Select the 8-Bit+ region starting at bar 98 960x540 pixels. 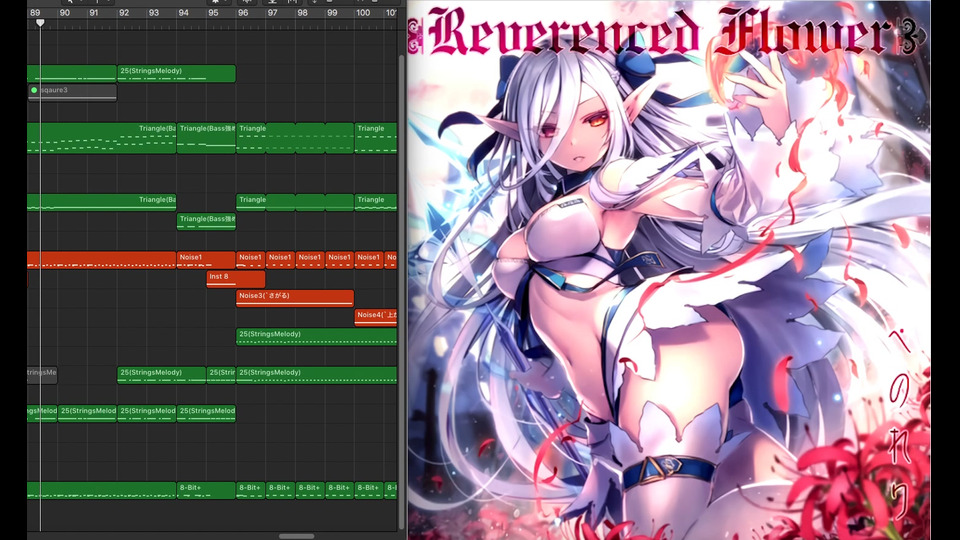pos(310,490)
